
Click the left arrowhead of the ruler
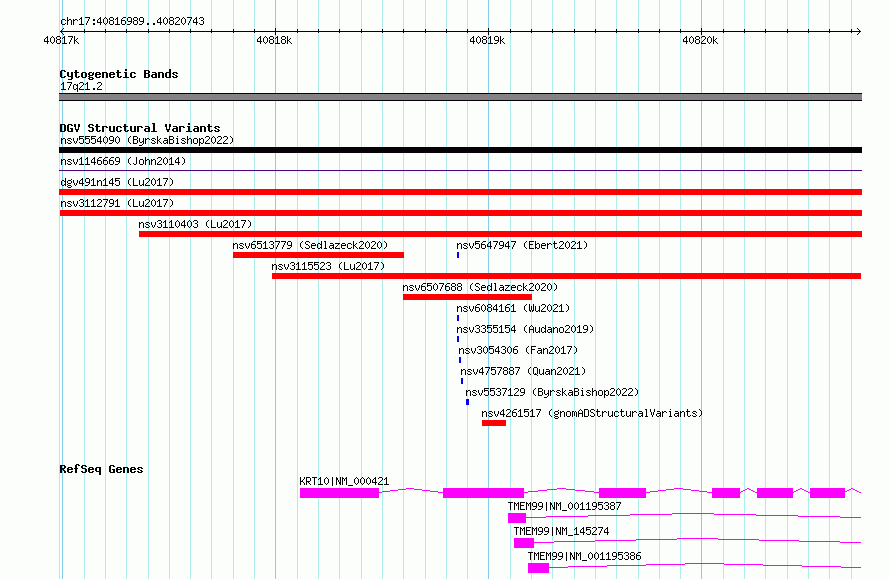(62, 31)
